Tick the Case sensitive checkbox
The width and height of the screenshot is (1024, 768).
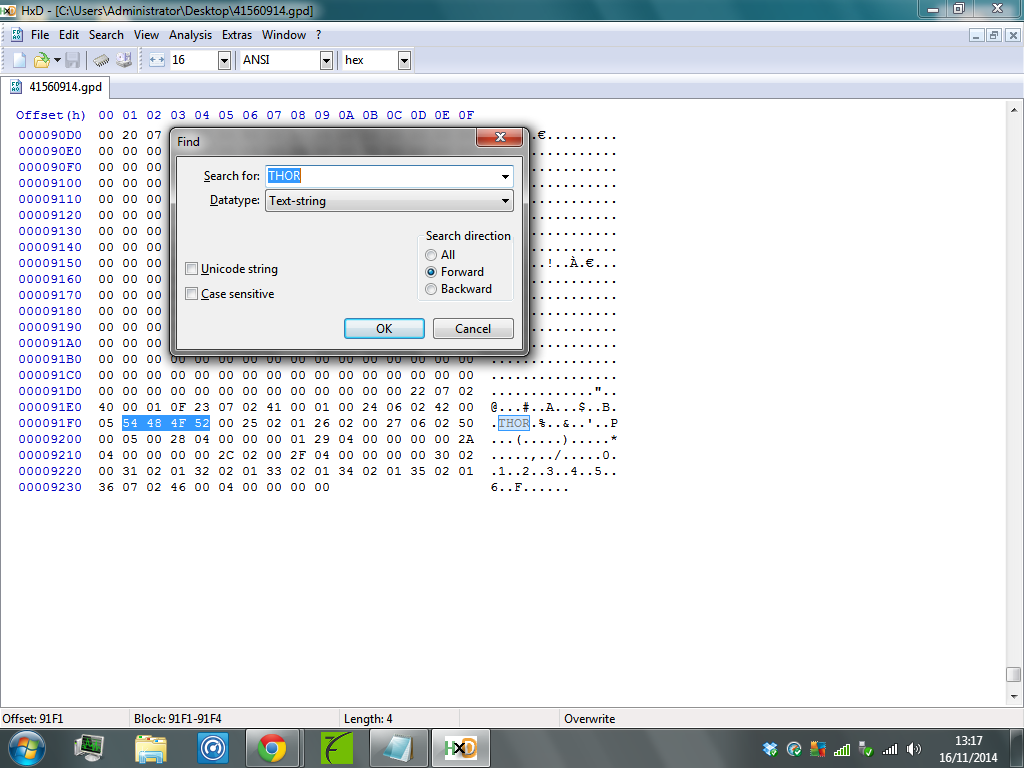click(191, 294)
